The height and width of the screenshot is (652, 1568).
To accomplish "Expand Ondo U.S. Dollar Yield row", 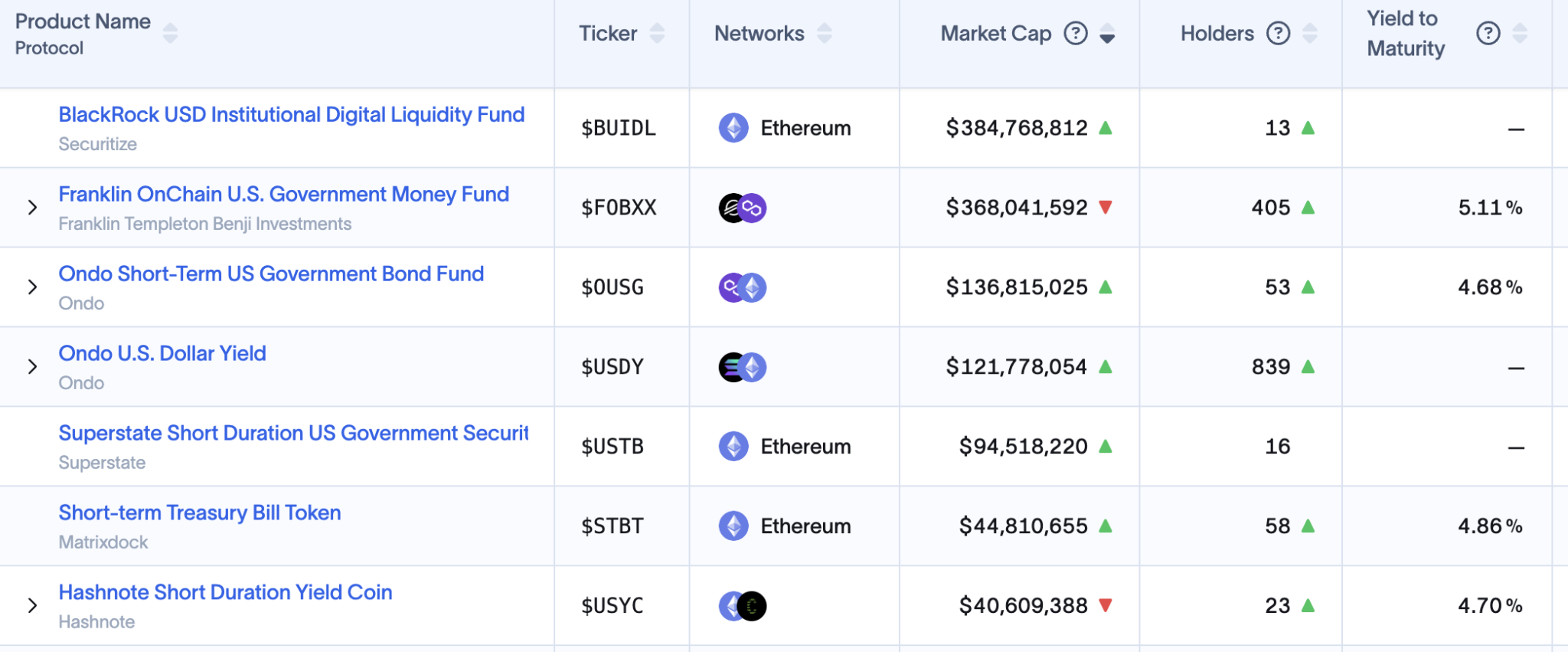I will coord(32,367).
